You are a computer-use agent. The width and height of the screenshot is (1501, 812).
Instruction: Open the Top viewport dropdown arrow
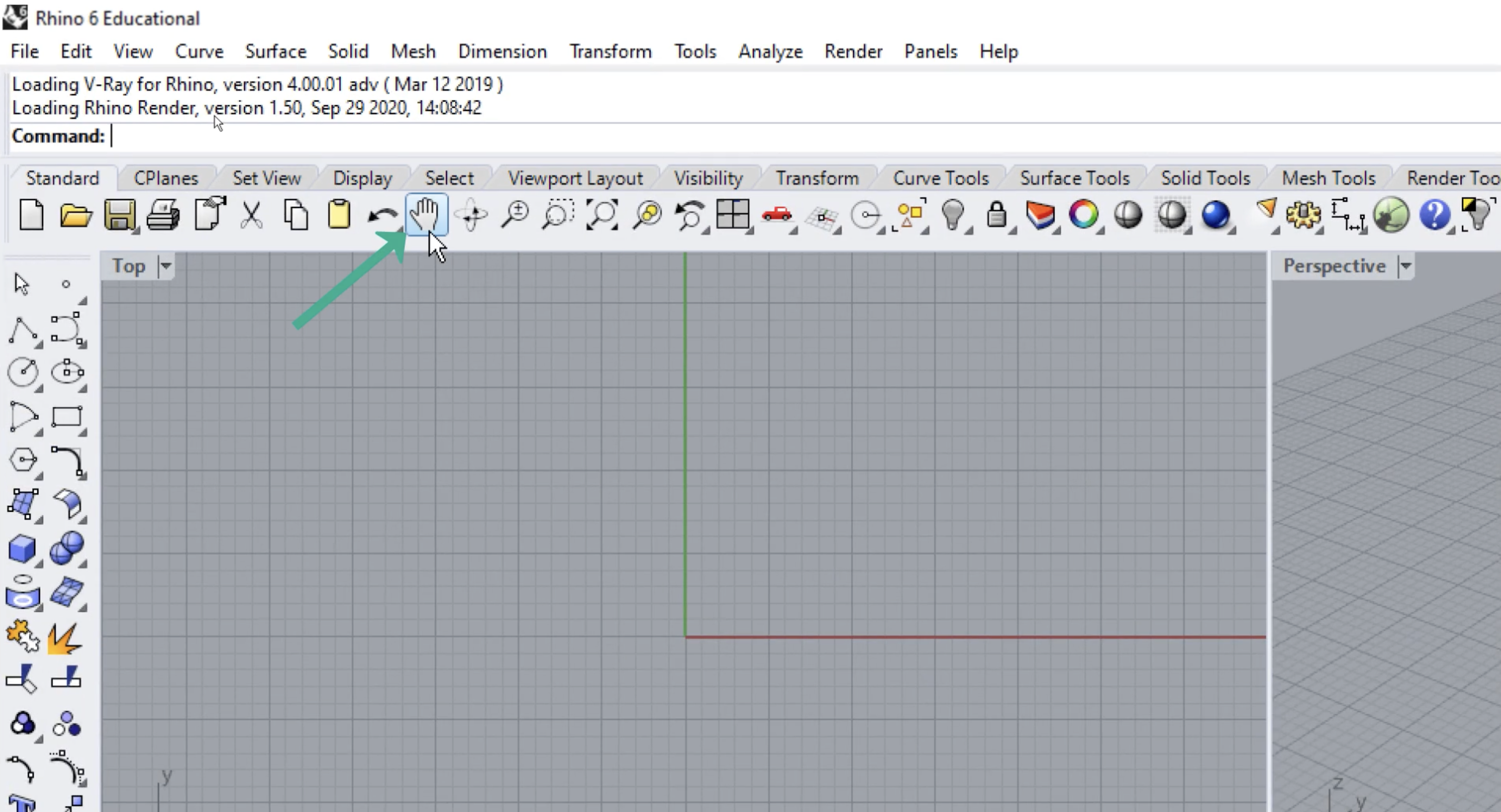[x=166, y=266]
